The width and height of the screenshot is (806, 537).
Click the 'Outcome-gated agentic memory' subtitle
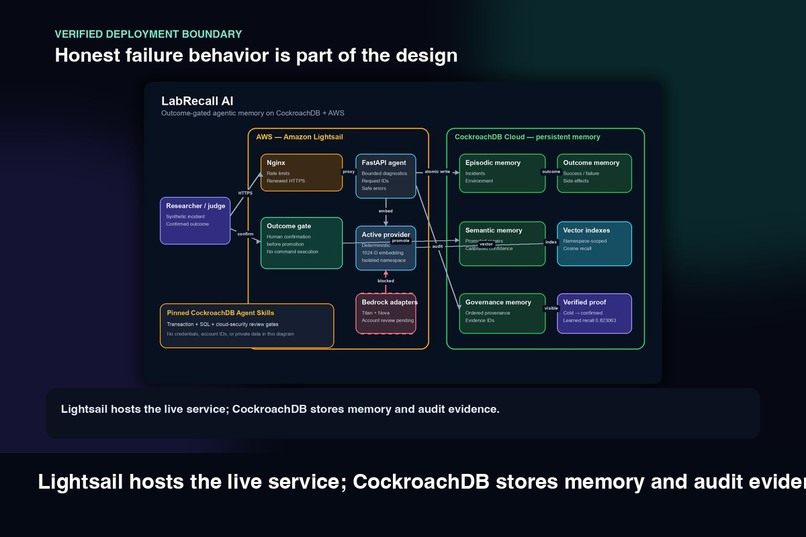coord(252,113)
